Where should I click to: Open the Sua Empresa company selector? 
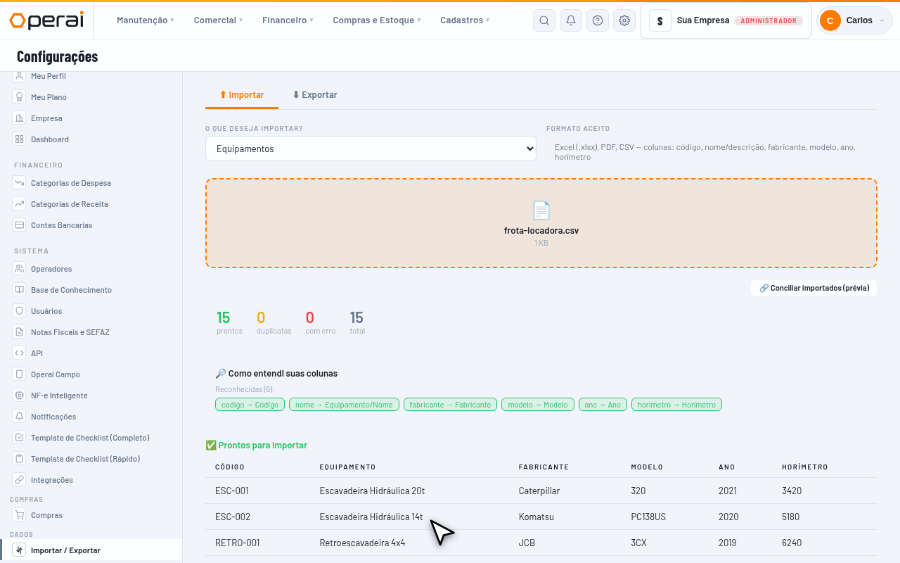tap(726, 21)
